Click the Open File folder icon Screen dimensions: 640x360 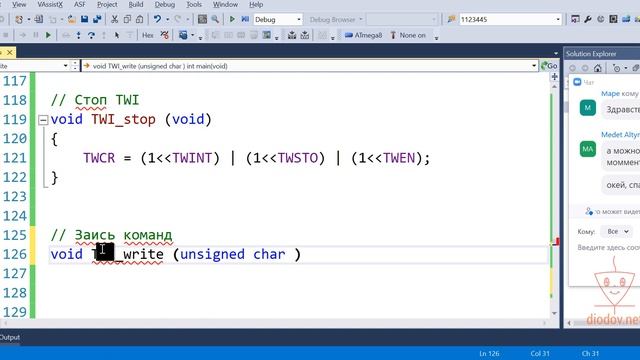[71, 19]
